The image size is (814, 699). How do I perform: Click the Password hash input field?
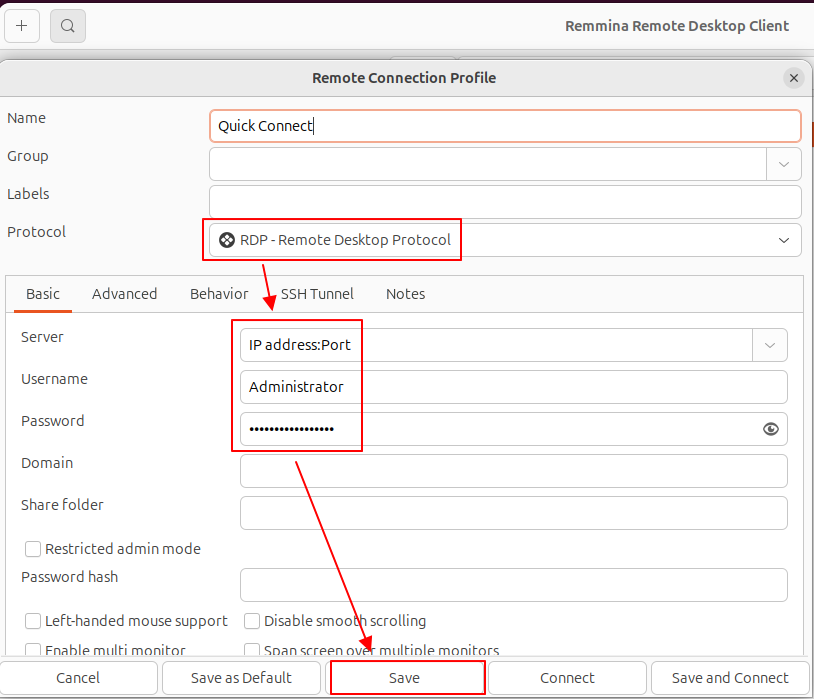pyautogui.click(x=513, y=585)
